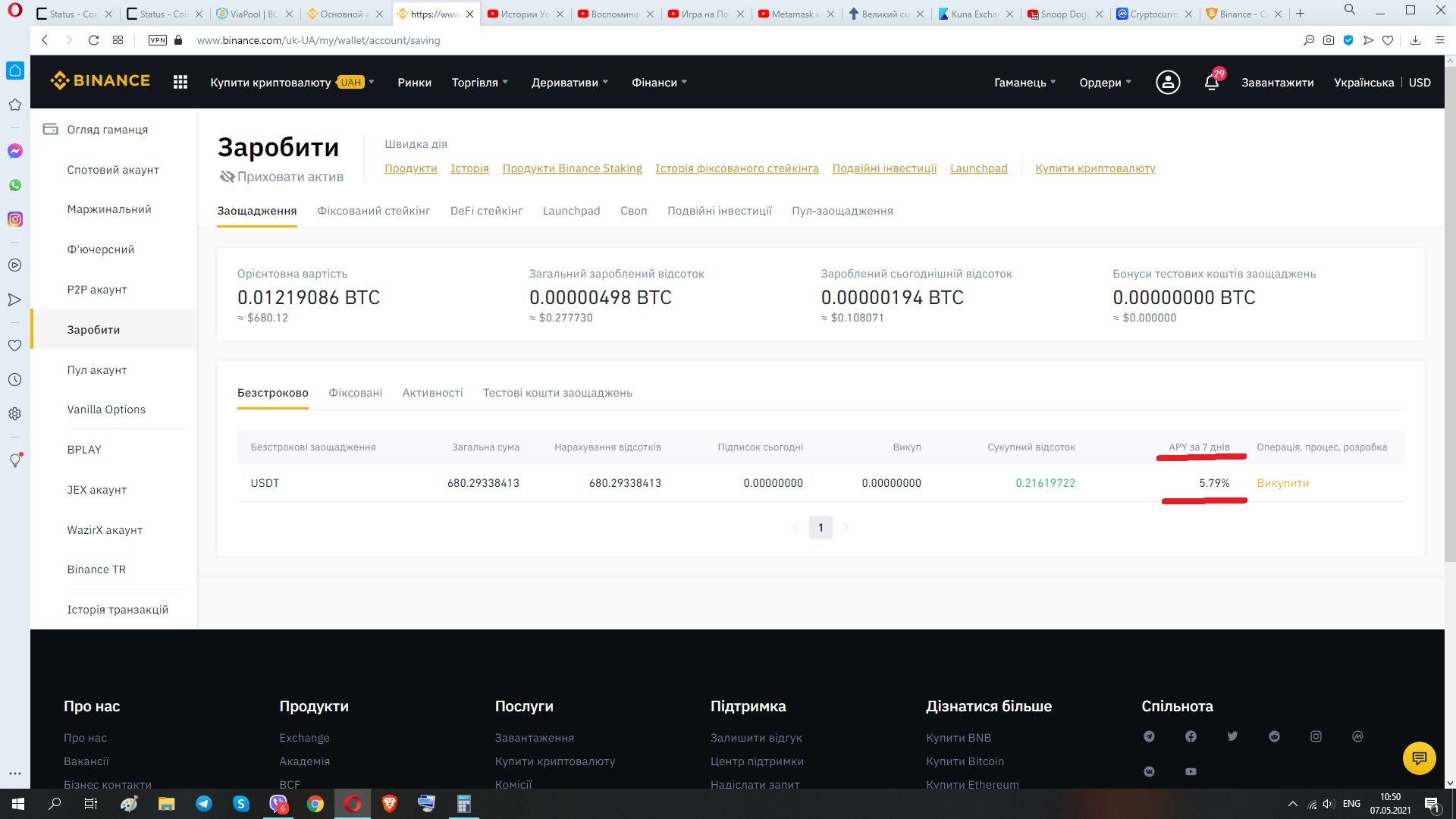The width and height of the screenshot is (1456, 819).
Task: Expand the Деривативи menu
Action: pyautogui.click(x=570, y=82)
